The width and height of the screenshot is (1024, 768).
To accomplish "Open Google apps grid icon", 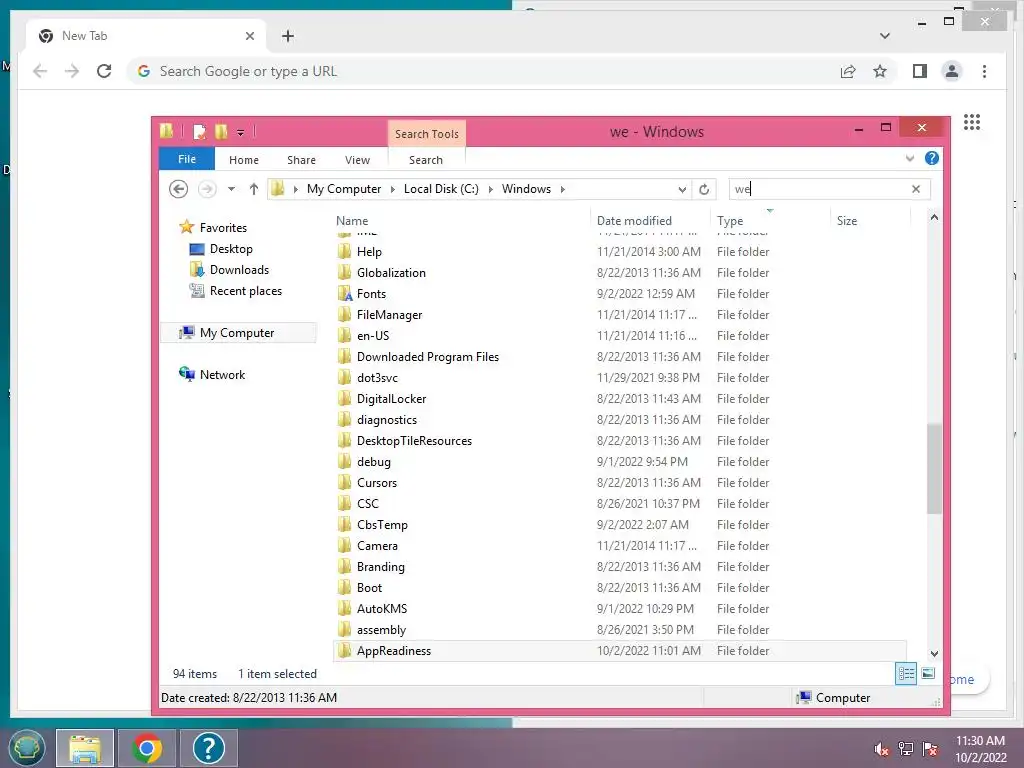I will pos(972,122).
